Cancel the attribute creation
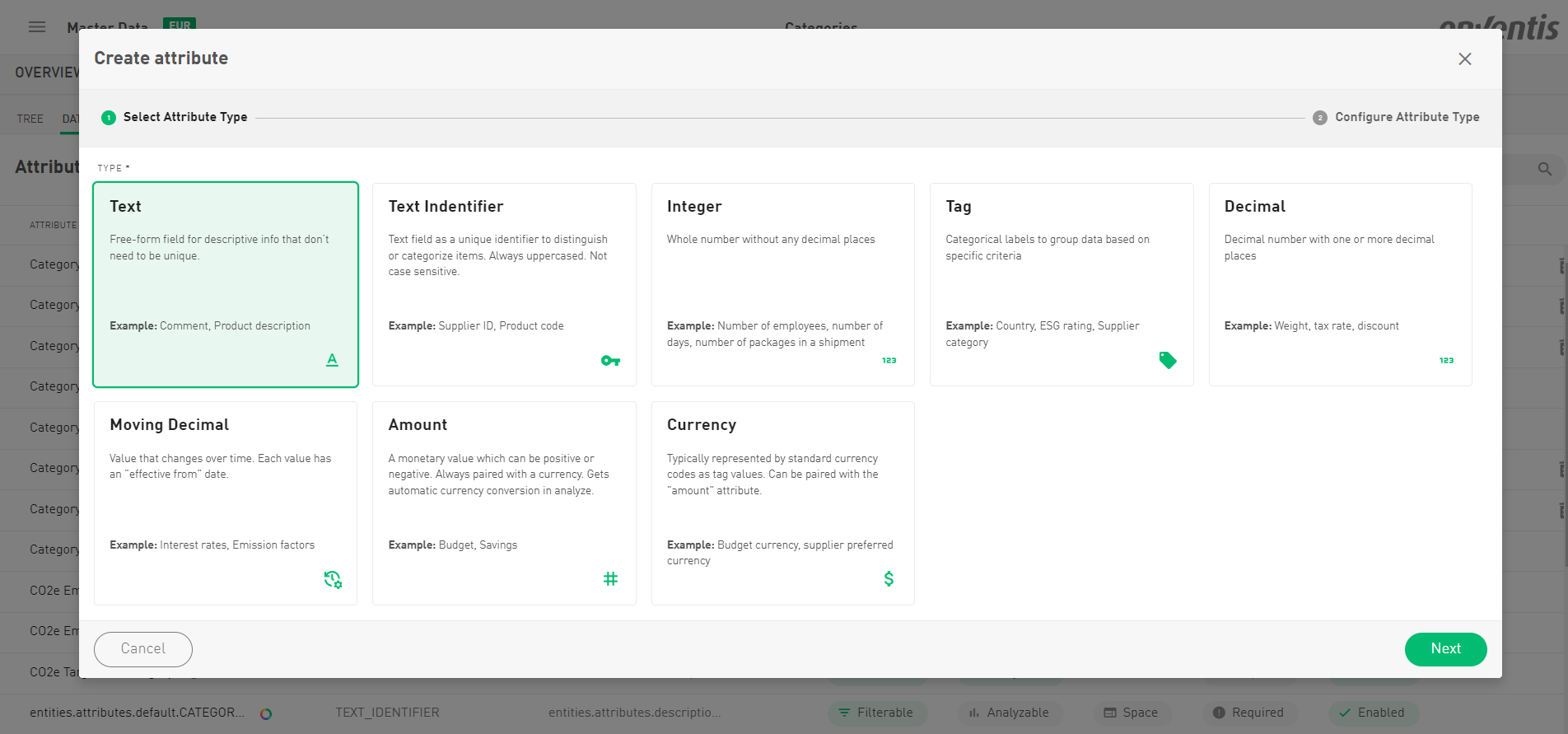 [x=143, y=649]
